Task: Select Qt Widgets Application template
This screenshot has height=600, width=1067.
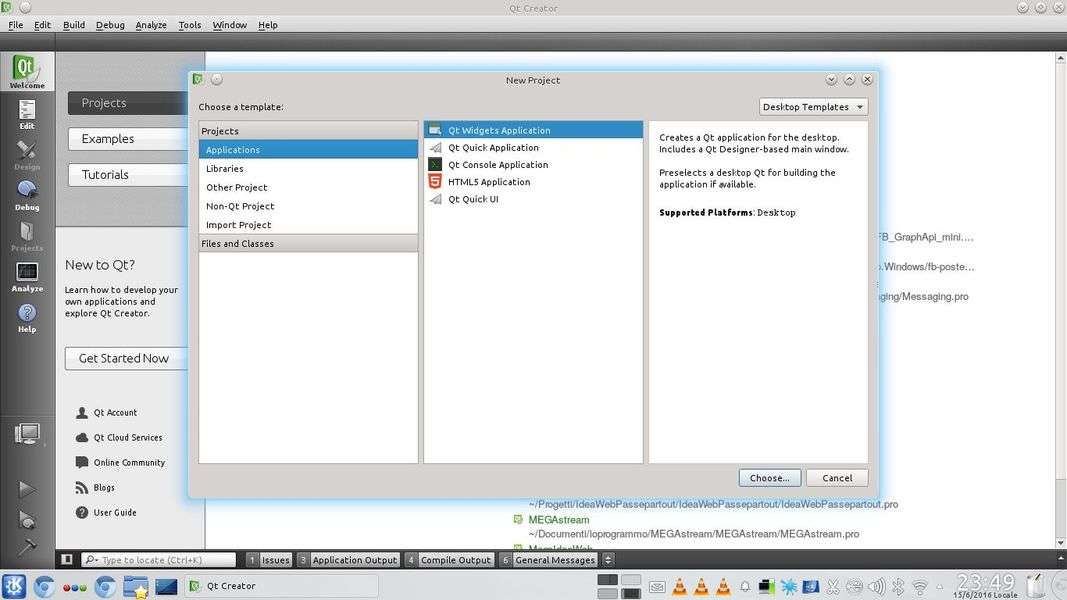Action: coord(533,130)
